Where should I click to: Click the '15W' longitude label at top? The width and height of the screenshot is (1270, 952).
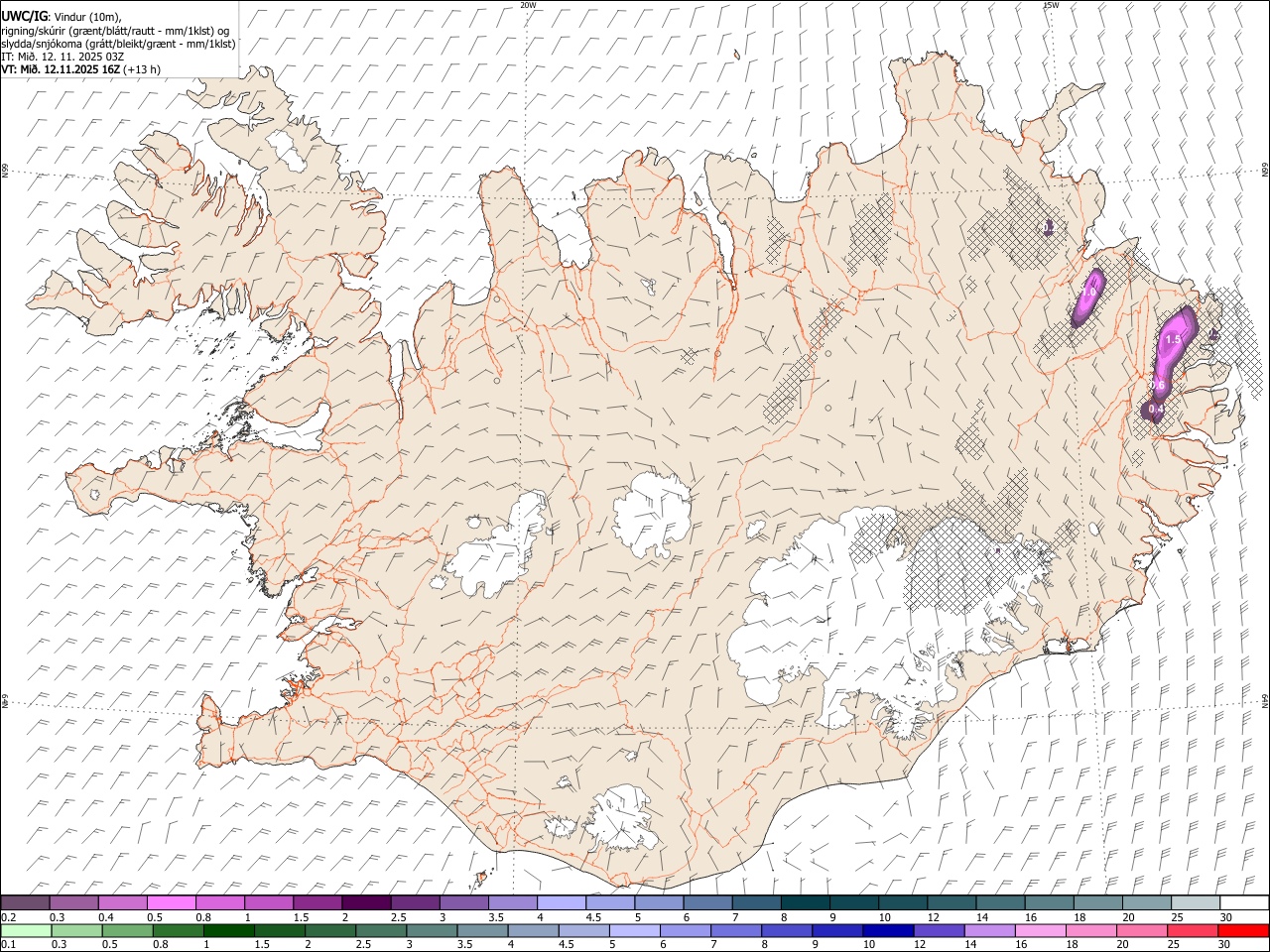[x=1051, y=5]
